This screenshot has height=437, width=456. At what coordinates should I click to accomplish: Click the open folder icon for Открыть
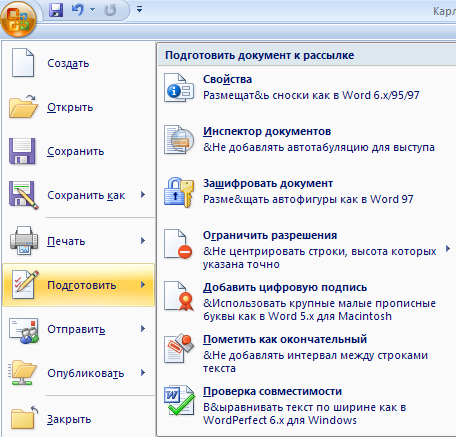coord(23,107)
